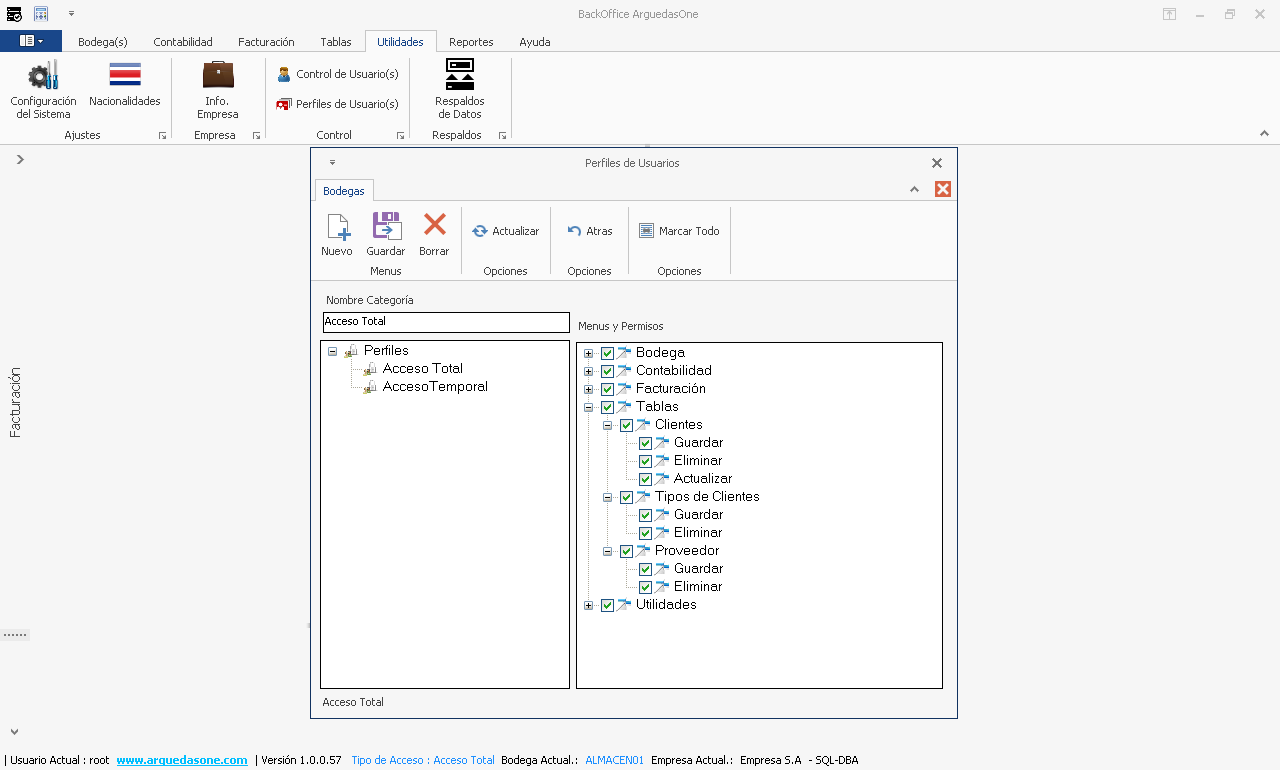
Task: Click top-left app icon in title bar
Action: coord(14,13)
